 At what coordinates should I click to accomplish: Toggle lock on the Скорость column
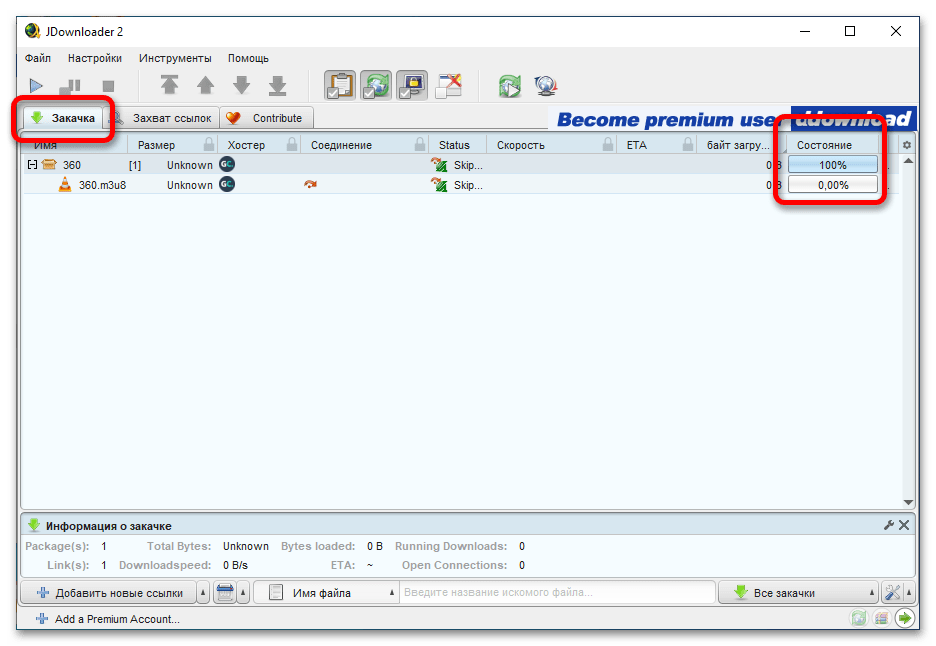pos(608,144)
